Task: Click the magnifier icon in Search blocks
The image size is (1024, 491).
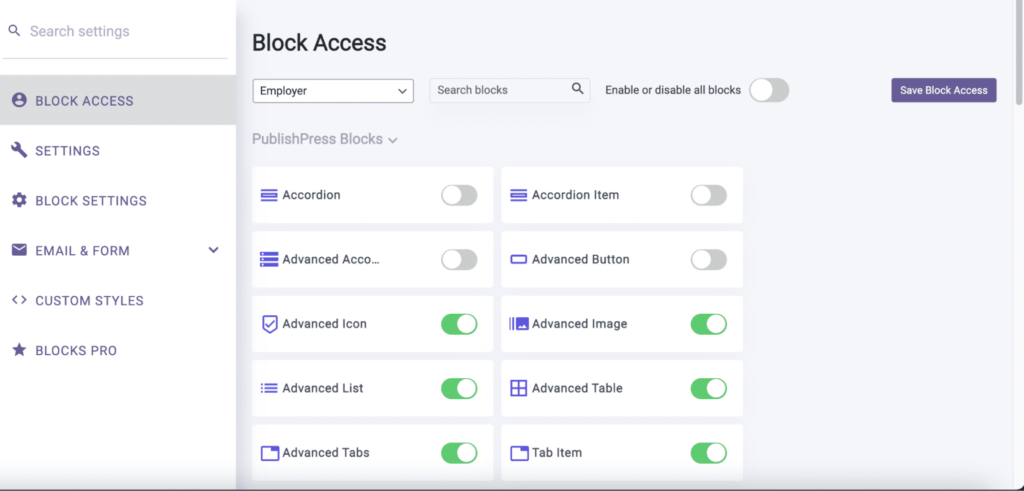Action: (x=577, y=89)
